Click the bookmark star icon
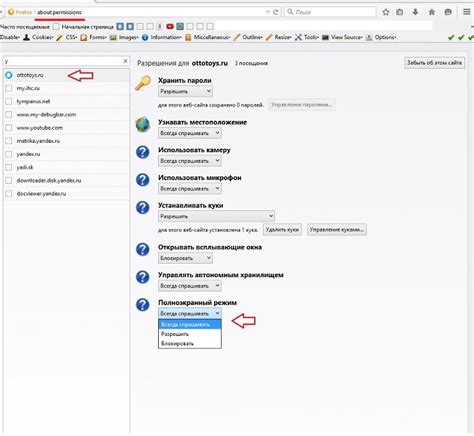Screen dimensions: 474x436 point(386,12)
